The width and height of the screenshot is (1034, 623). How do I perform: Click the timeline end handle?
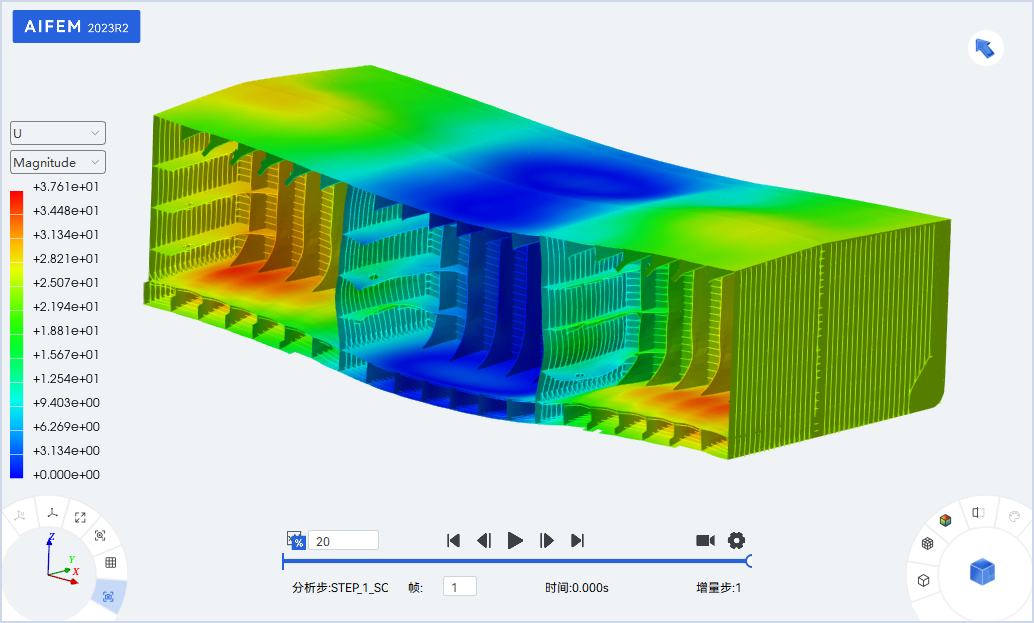[x=749, y=561]
